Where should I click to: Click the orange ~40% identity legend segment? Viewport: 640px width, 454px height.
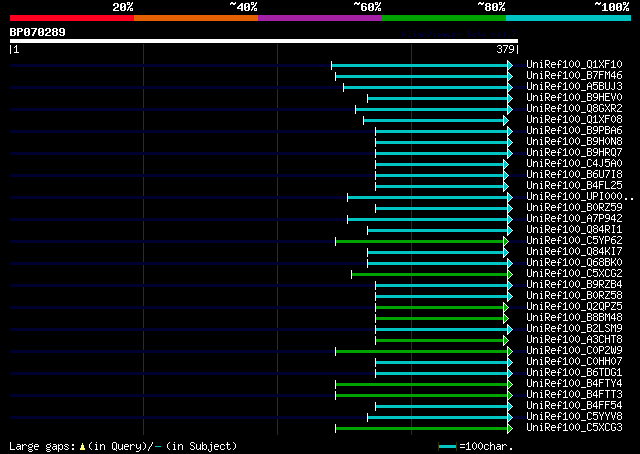click(196, 18)
